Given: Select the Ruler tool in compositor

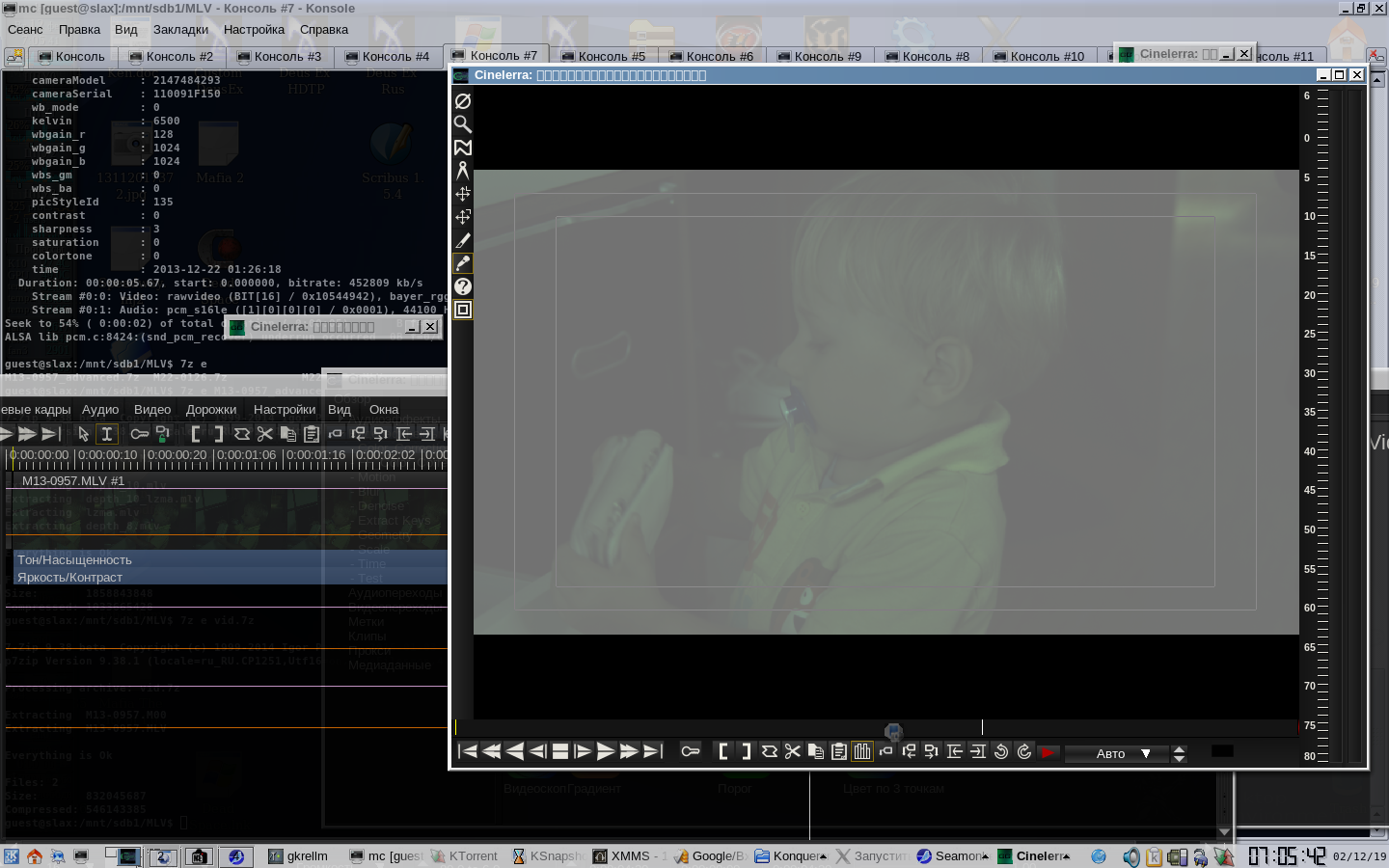Looking at the screenshot, I should [463, 171].
